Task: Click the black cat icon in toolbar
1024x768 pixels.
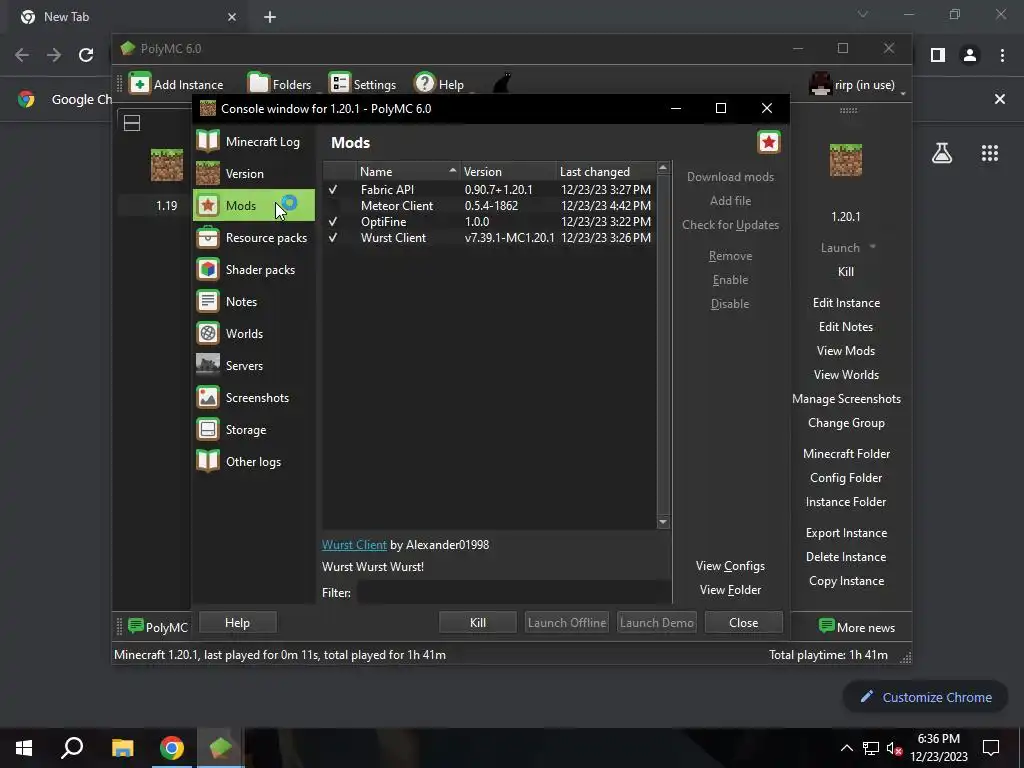Action: pyautogui.click(x=502, y=84)
